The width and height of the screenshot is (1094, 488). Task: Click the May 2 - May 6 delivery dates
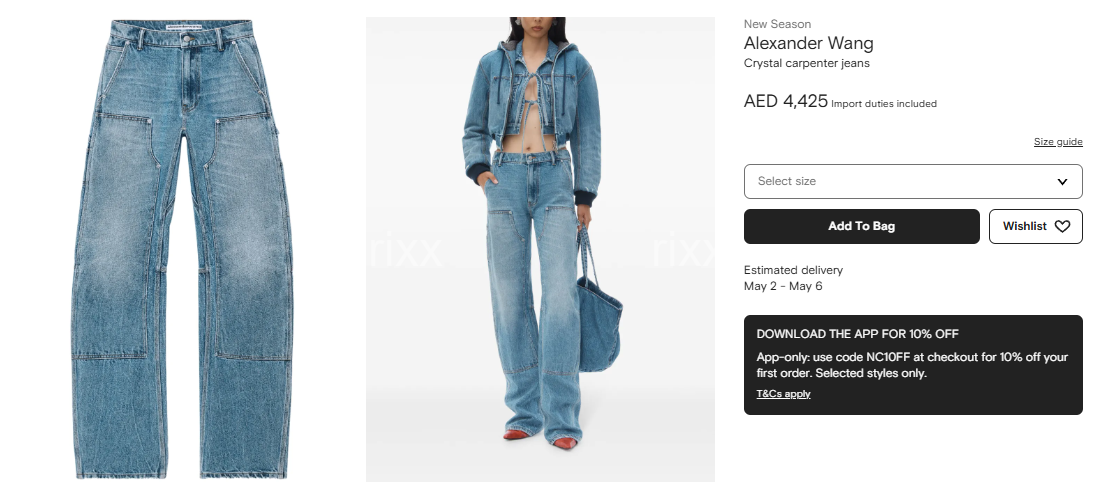pos(783,286)
